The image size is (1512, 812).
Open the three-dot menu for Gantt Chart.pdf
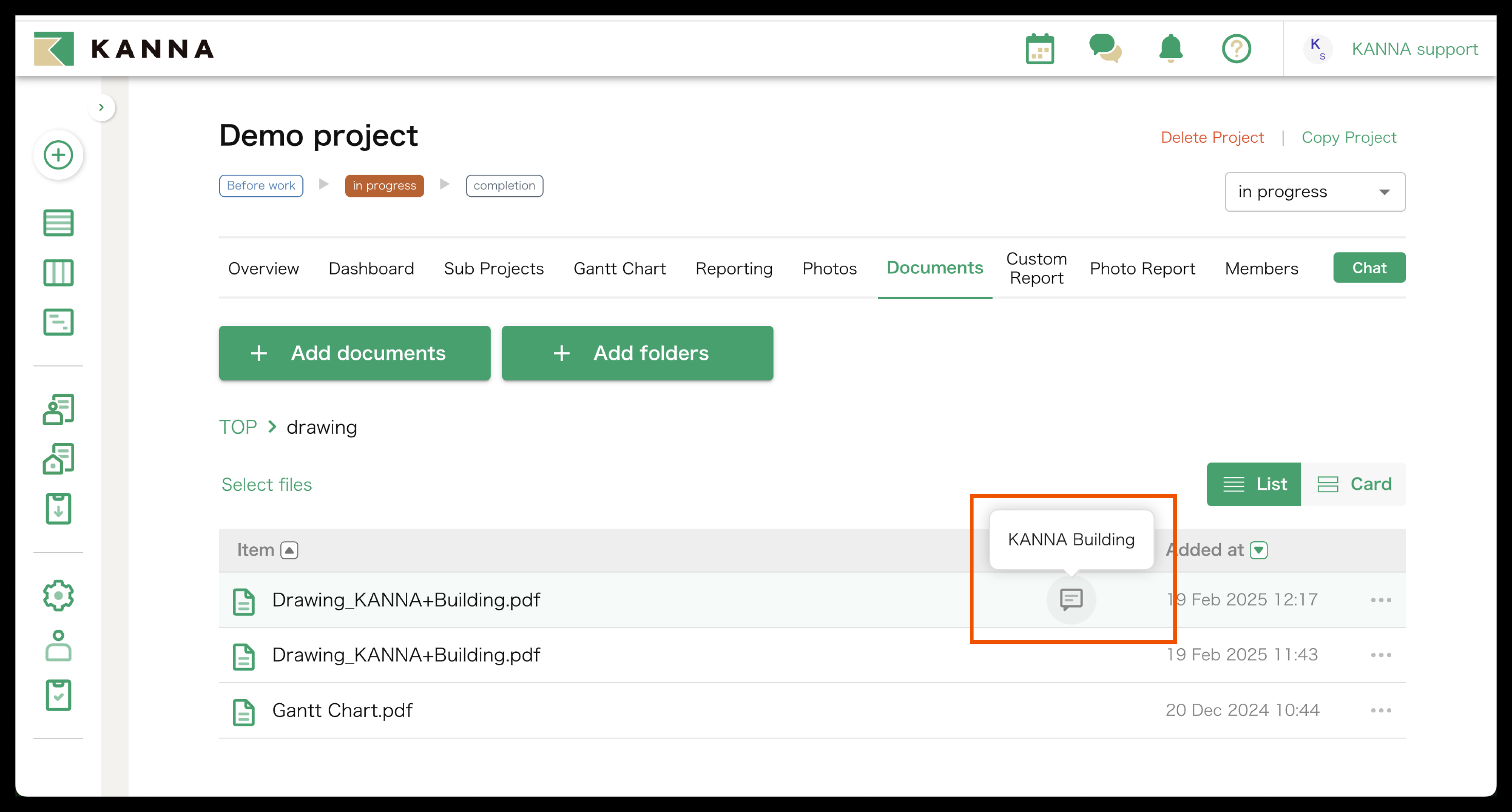point(1380,710)
